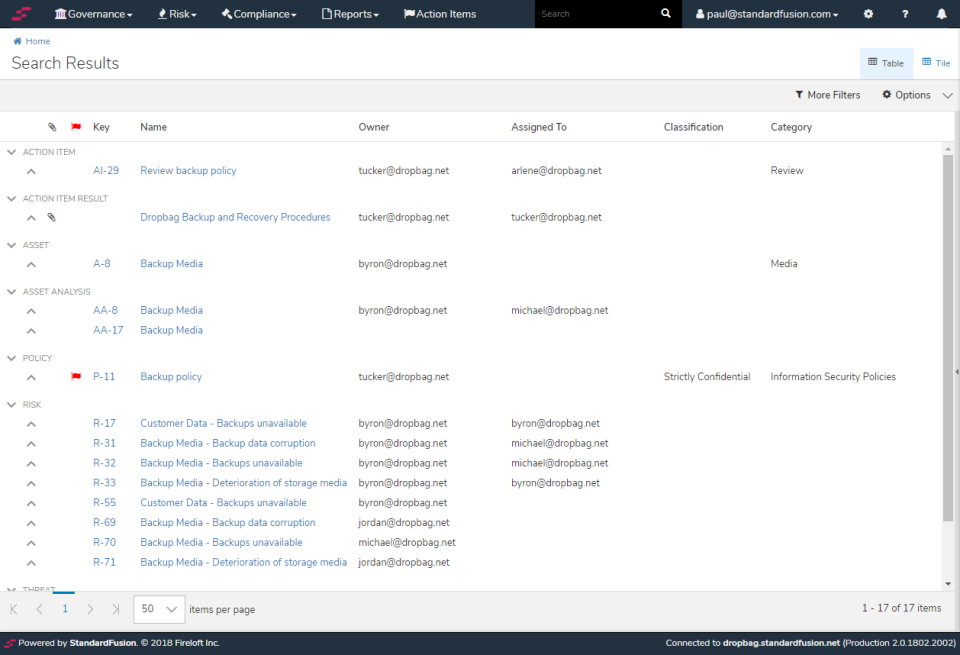Switch to Table view
The image size is (960, 655).
point(886,63)
